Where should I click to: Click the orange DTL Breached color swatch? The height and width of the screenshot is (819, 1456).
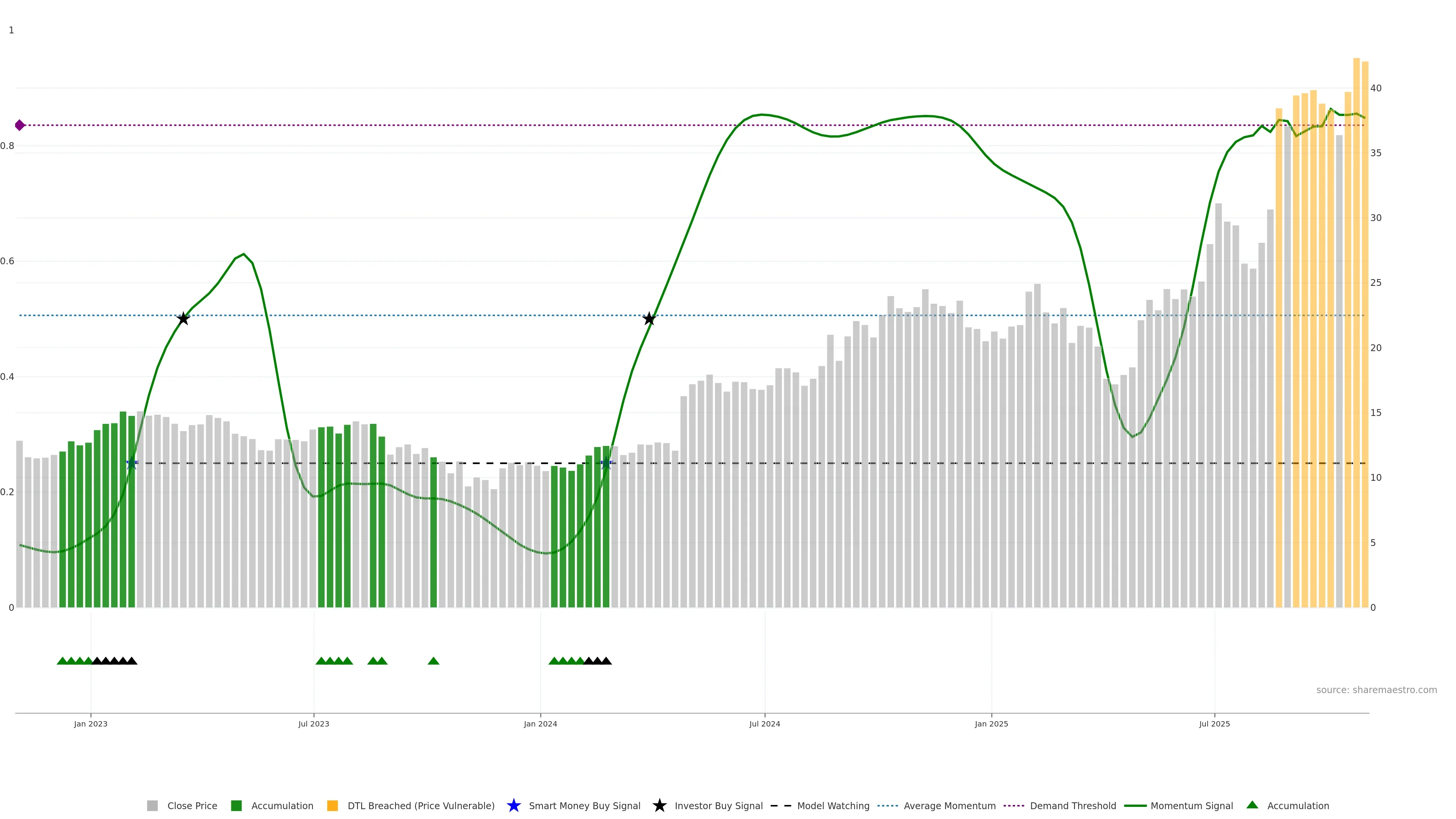pyautogui.click(x=333, y=805)
